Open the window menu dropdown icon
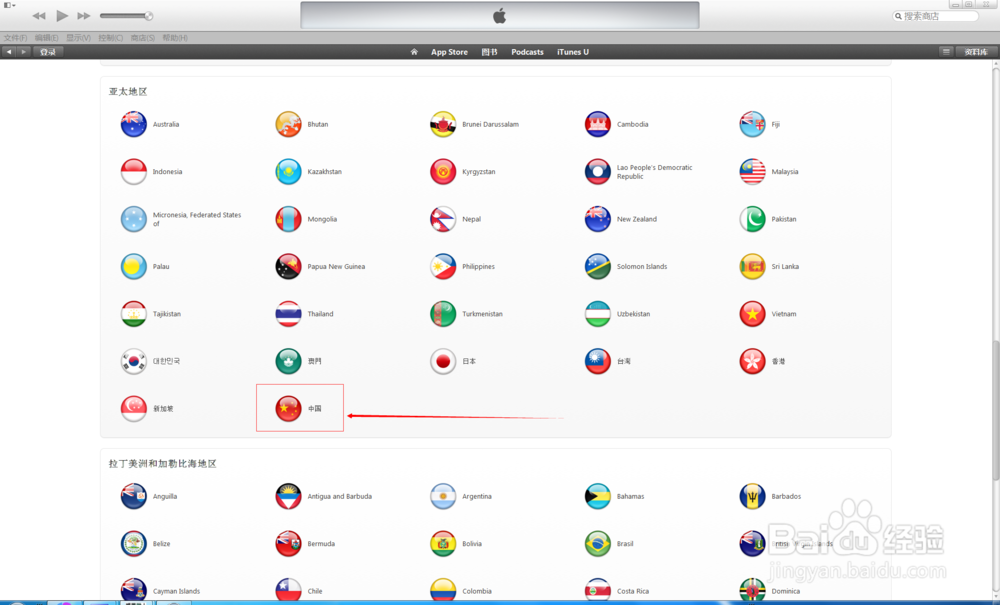 9,4
